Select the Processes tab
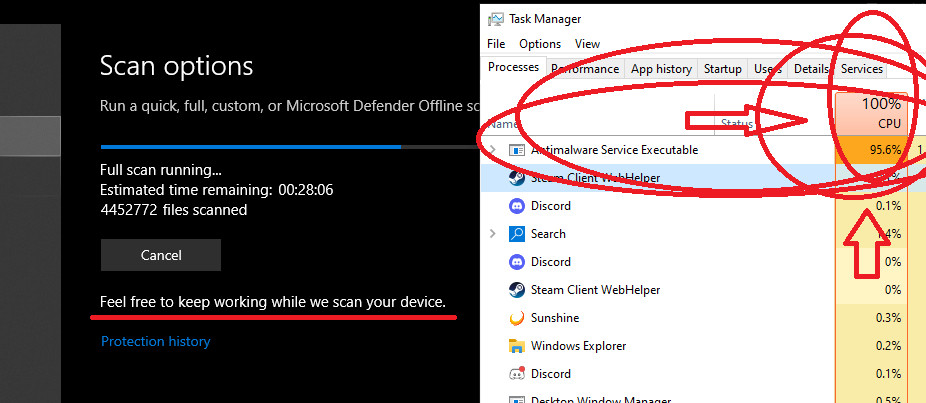Image resolution: width=926 pixels, height=403 pixels. pyautogui.click(x=513, y=67)
